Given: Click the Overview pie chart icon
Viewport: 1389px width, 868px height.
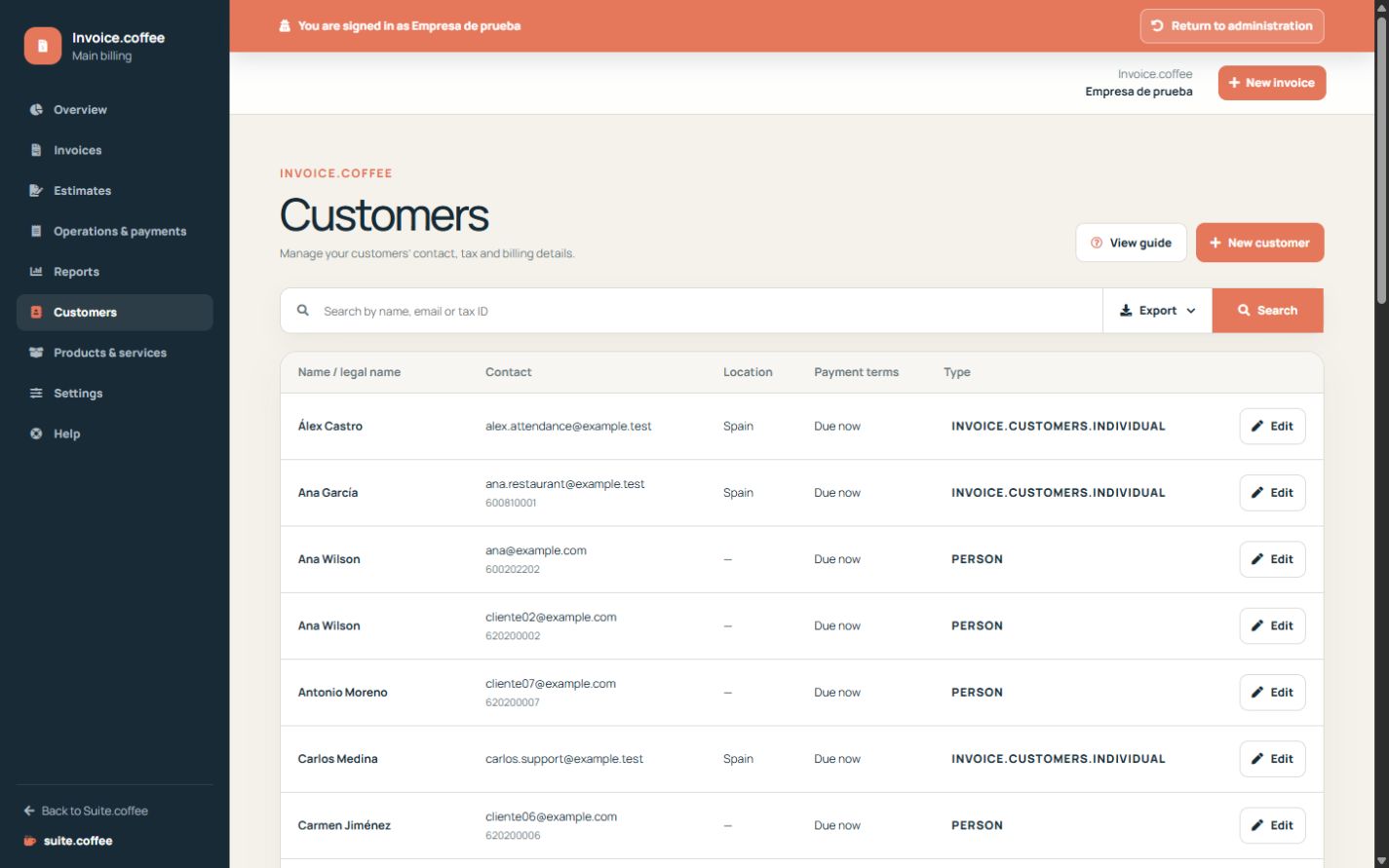Looking at the screenshot, I should click(36, 110).
